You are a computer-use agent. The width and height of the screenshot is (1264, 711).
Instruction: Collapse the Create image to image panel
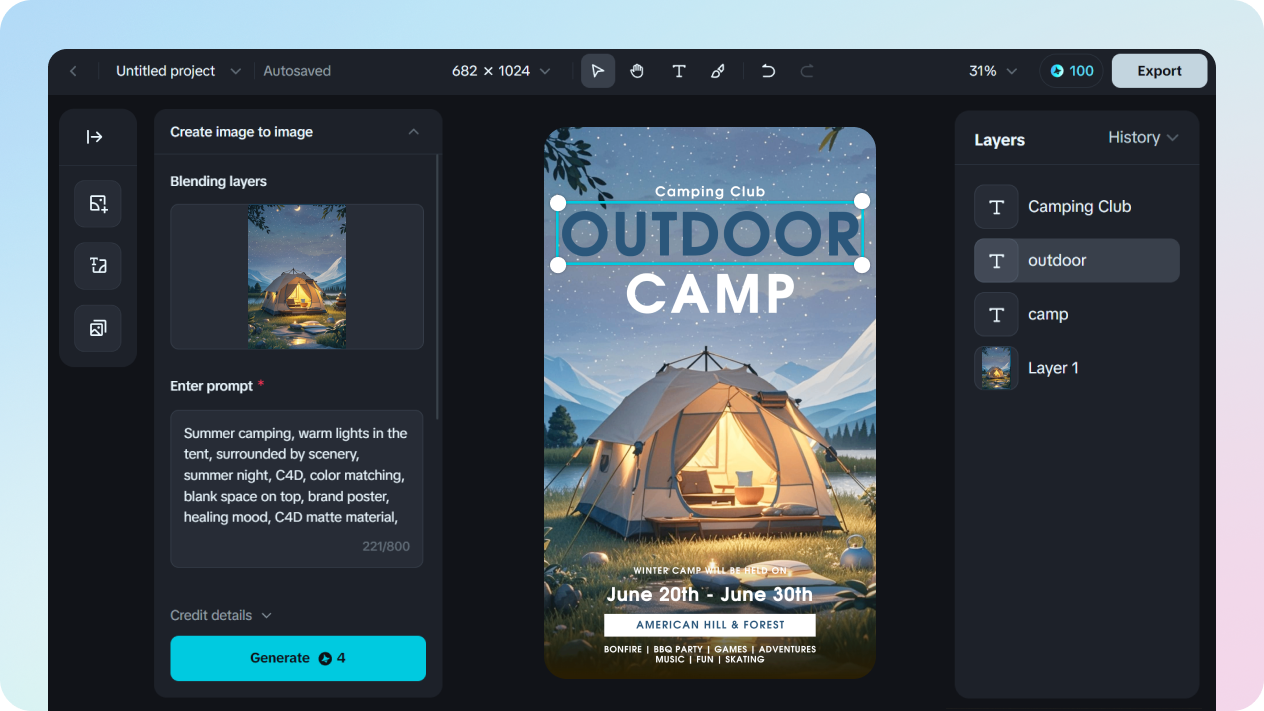coord(413,132)
